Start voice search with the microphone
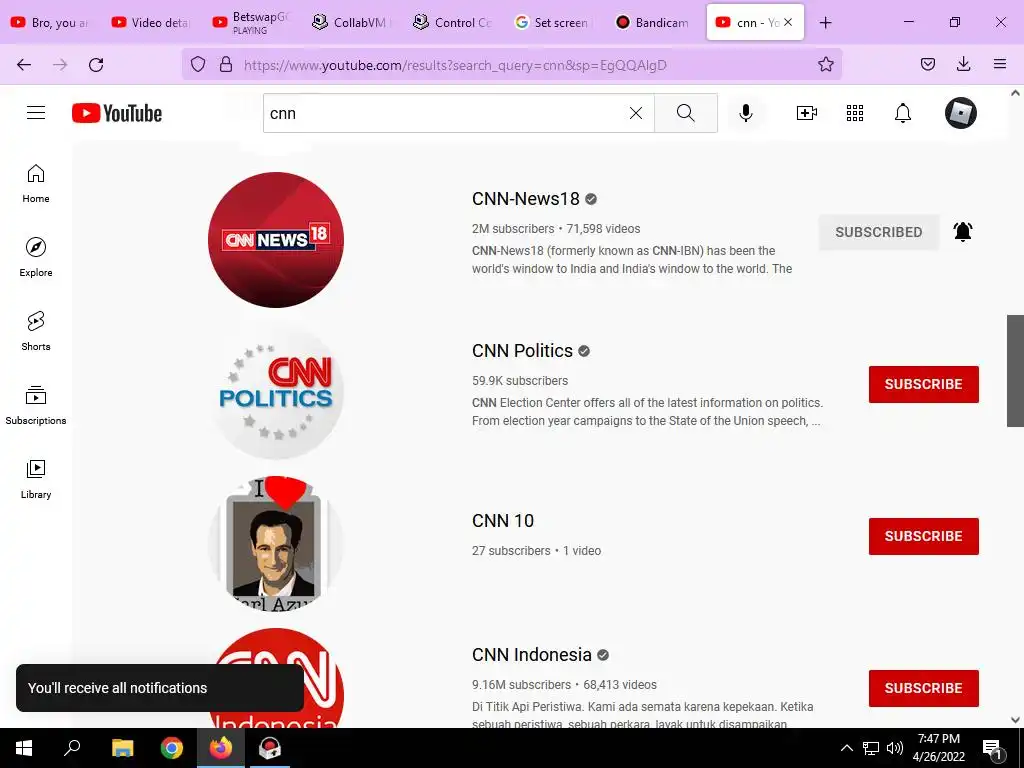 click(x=746, y=113)
